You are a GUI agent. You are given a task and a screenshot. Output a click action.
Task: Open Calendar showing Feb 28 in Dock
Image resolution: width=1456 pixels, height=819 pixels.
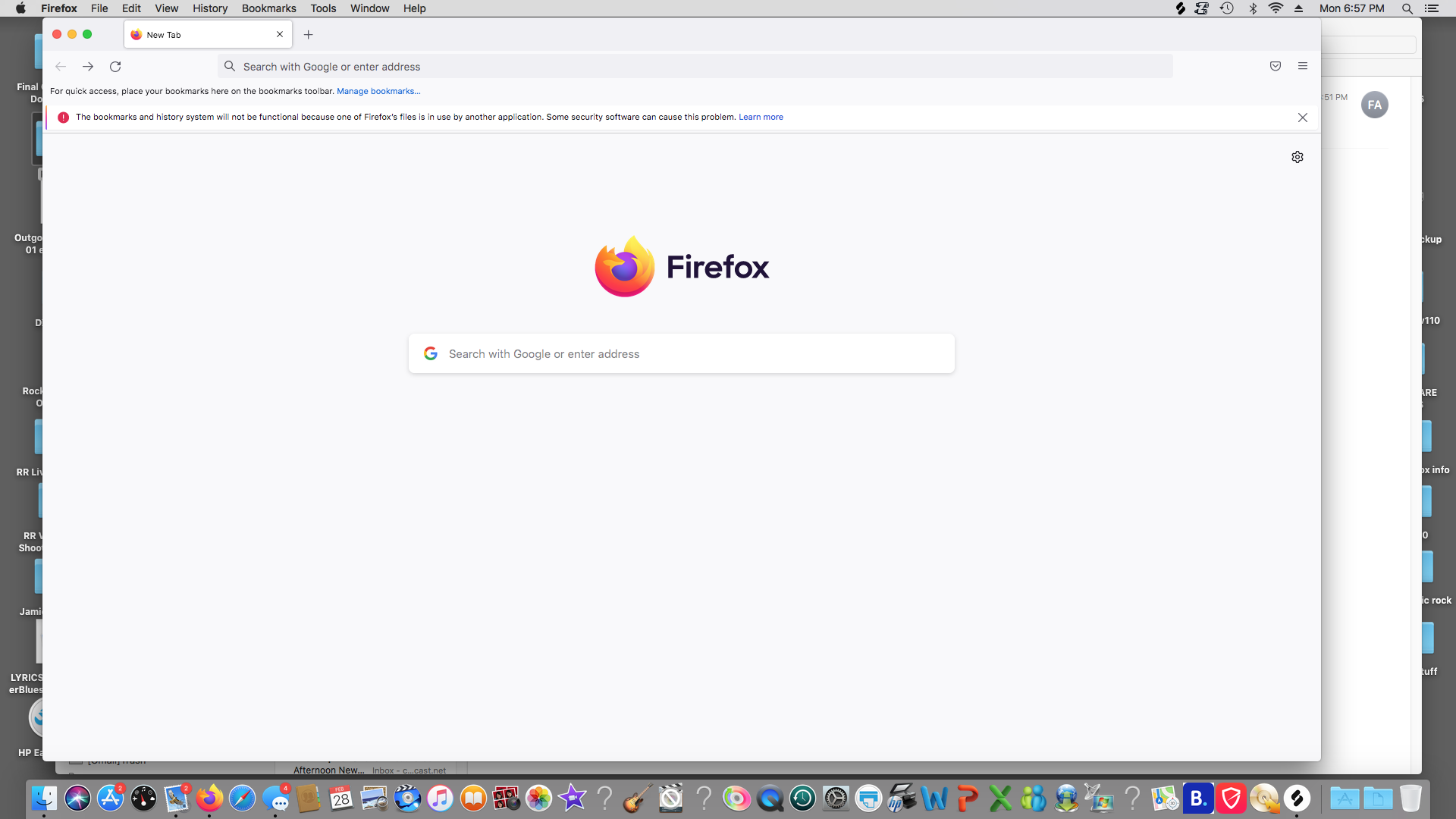point(341,798)
